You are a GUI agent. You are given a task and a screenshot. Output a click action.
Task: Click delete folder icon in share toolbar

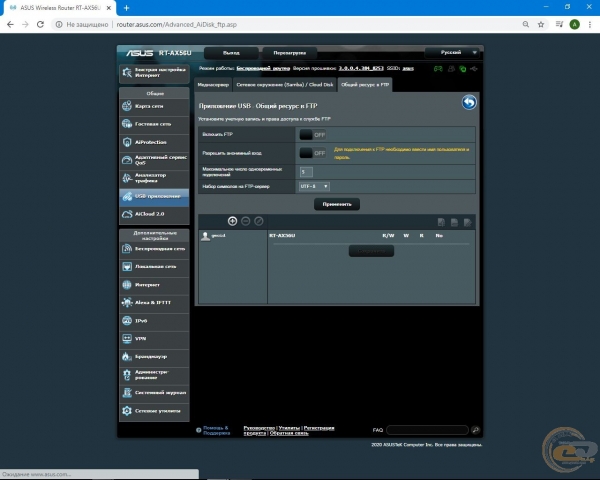pyautogui.click(x=454, y=222)
